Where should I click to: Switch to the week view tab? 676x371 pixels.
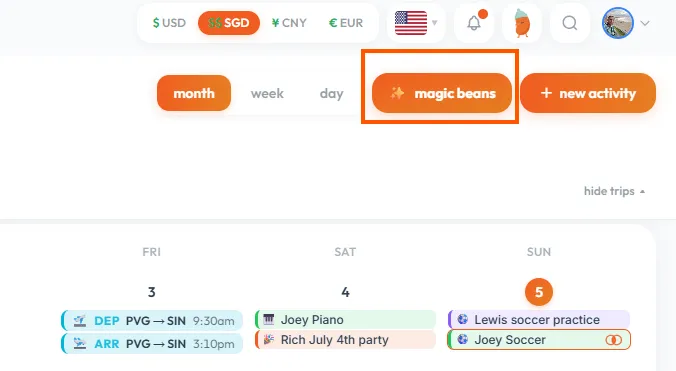pos(267,94)
